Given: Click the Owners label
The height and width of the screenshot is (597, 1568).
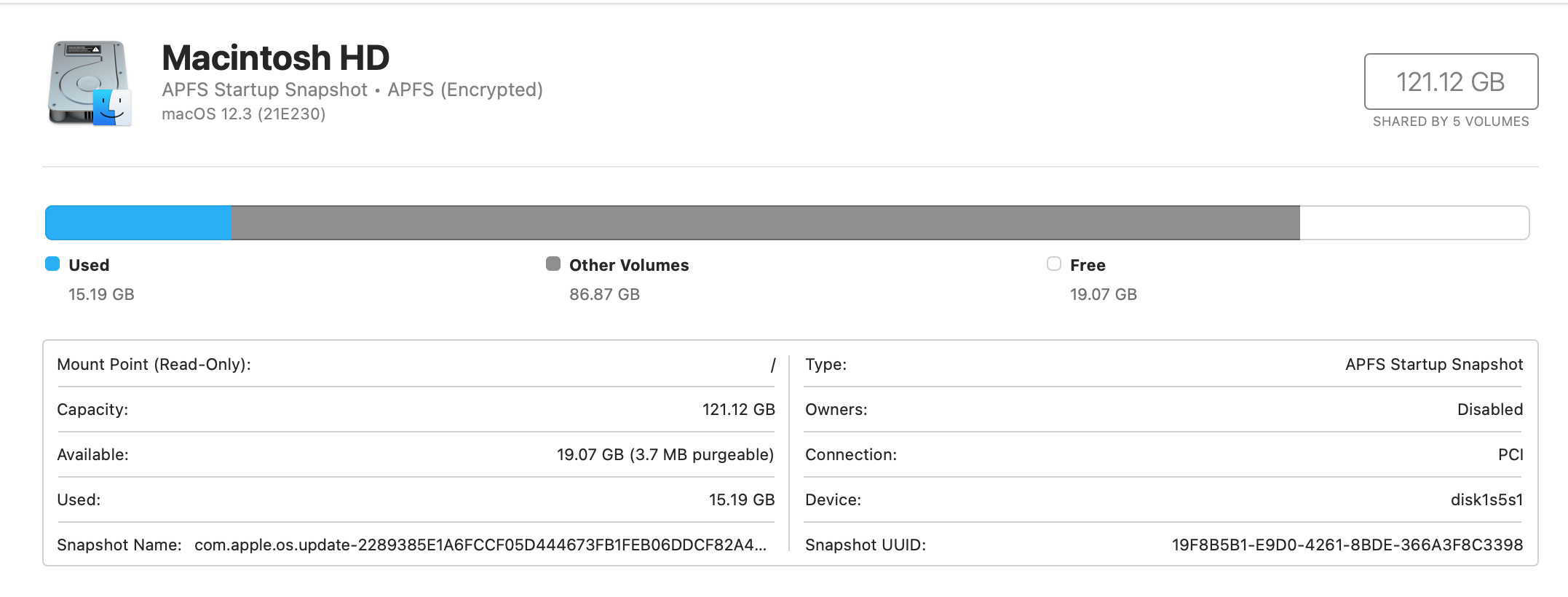Looking at the screenshot, I should click(836, 409).
